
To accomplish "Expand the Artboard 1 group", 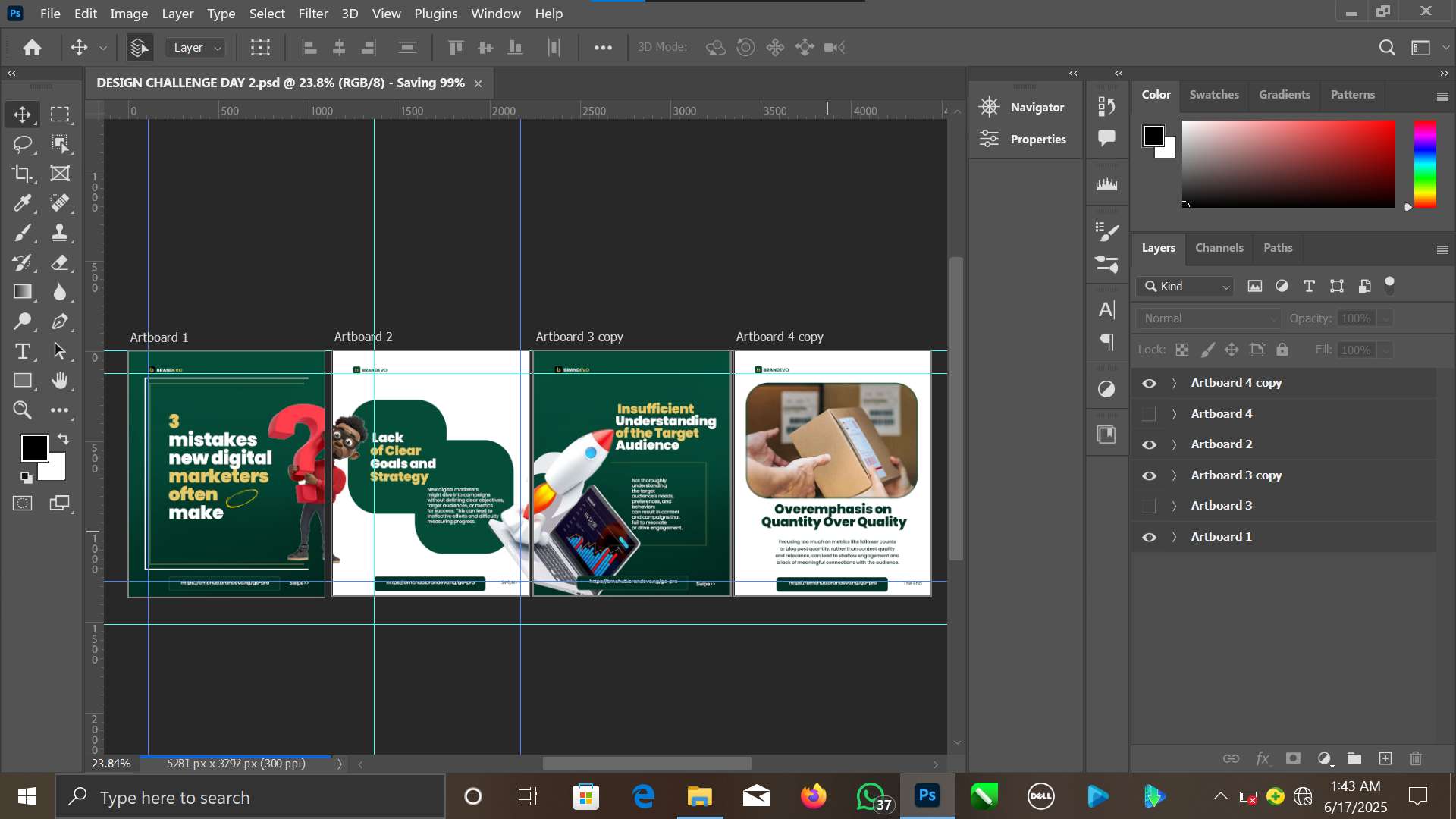I will coord(1174,537).
